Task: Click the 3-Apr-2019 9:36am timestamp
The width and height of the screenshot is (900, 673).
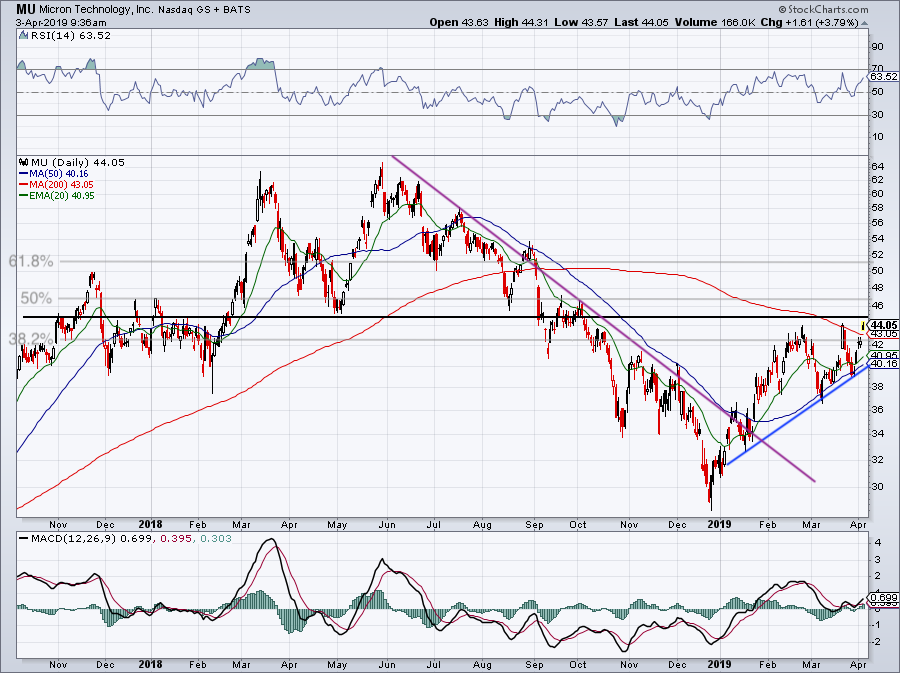Action: (x=60, y=22)
